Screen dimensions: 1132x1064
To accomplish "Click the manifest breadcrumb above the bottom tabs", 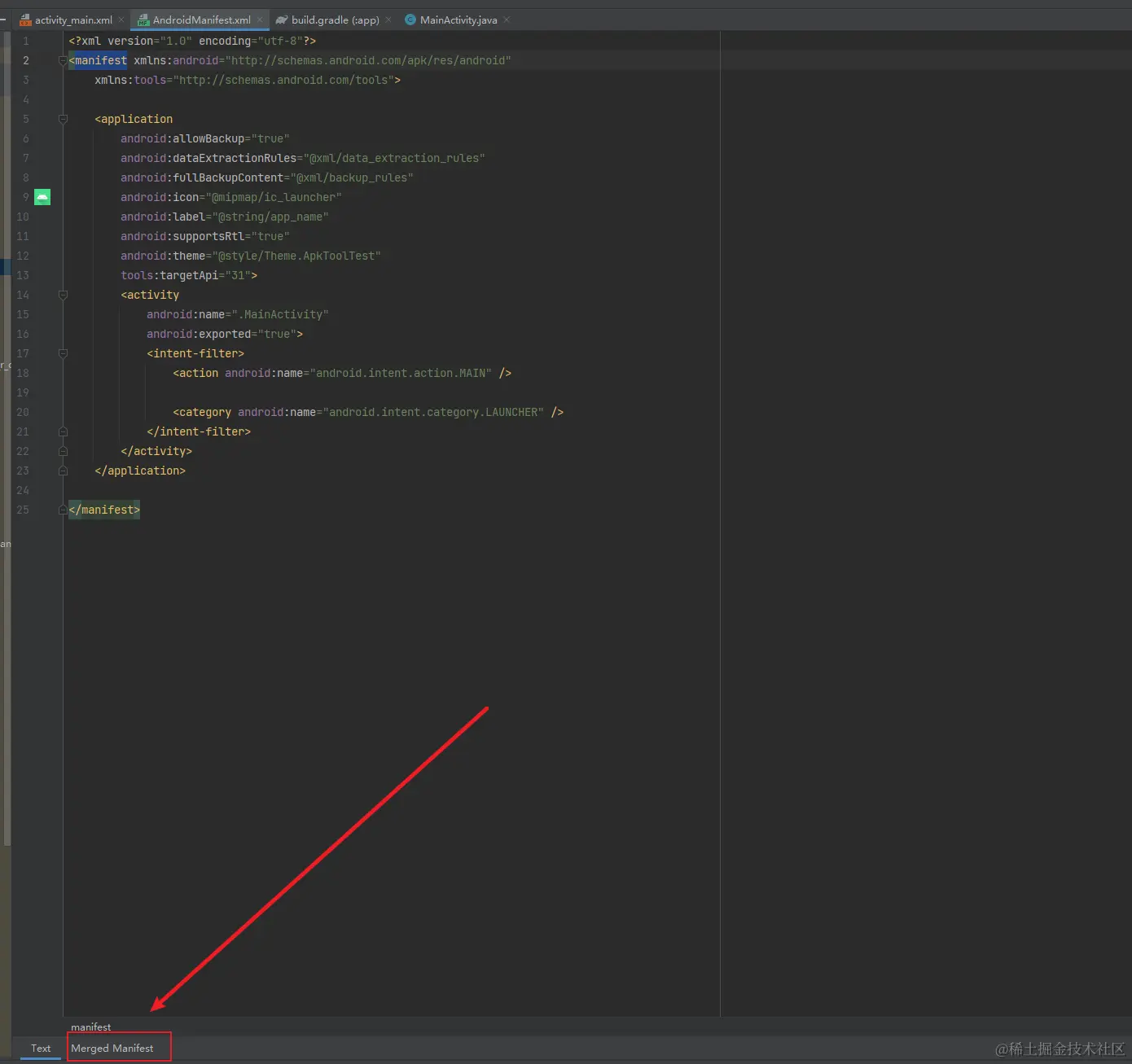I will click(91, 1027).
